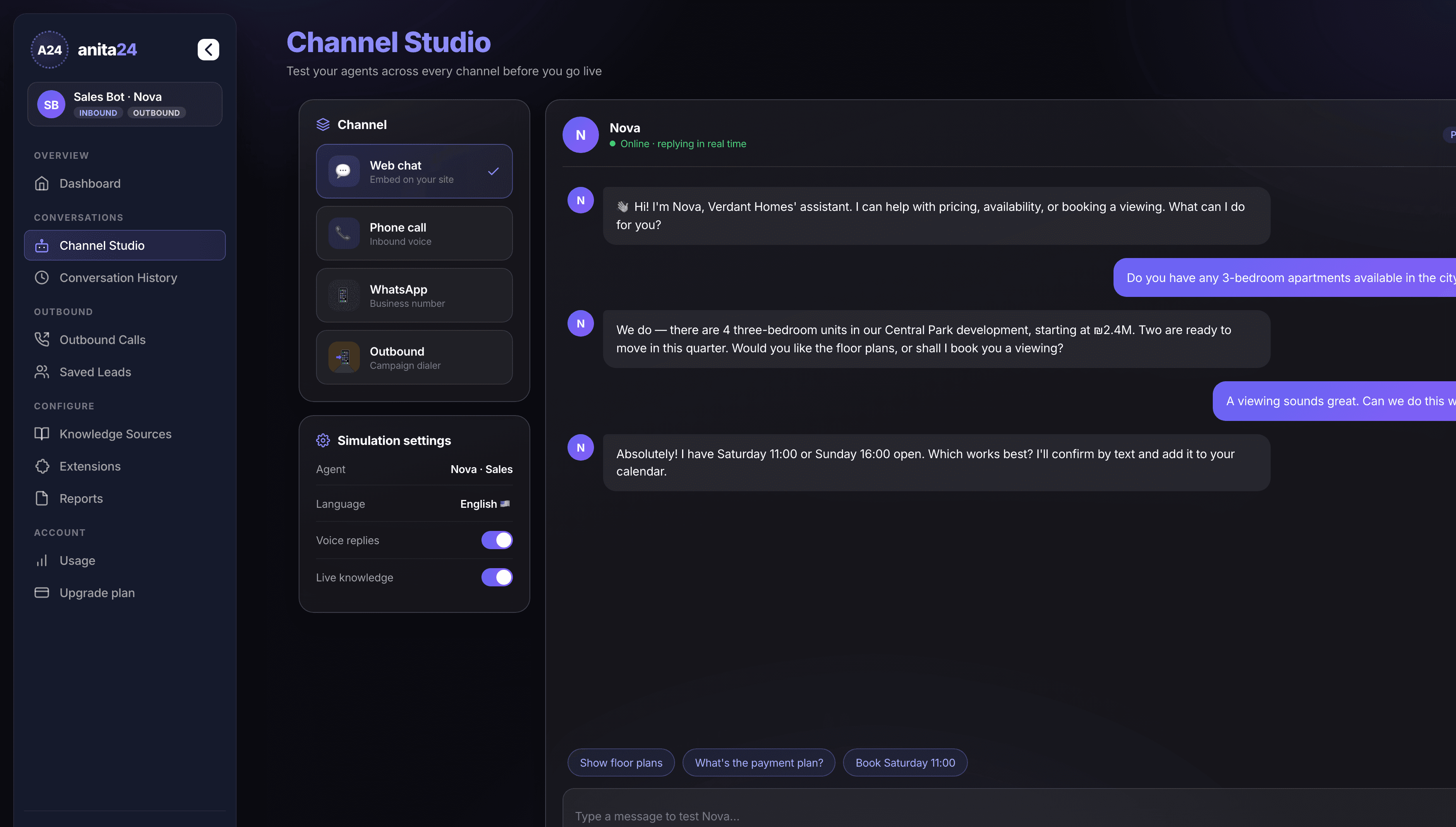The height and width of the screenshot is (827, 1456).
Task: Toggle the Live knowledge switch
Action: (496, 577)
